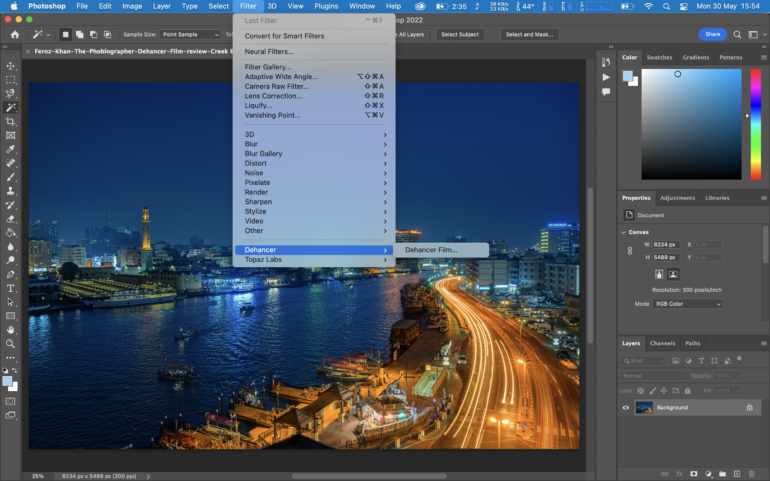The width and height of the screenshot is (770, 481).
Task: Click the vertical hue spectrum slider
Action: [756, 124]
